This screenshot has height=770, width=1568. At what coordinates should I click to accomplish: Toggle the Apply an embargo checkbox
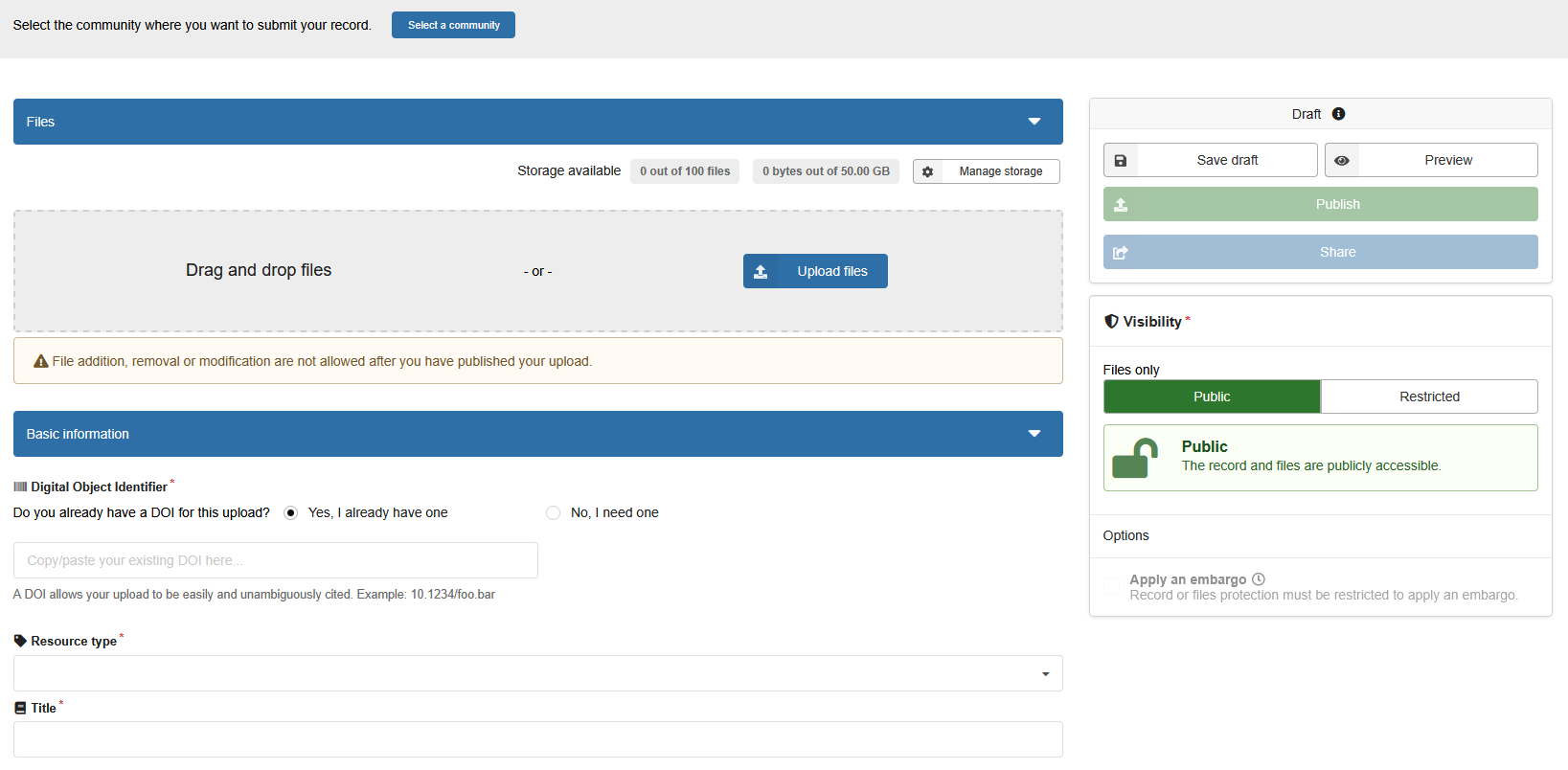coord(1111,586)
